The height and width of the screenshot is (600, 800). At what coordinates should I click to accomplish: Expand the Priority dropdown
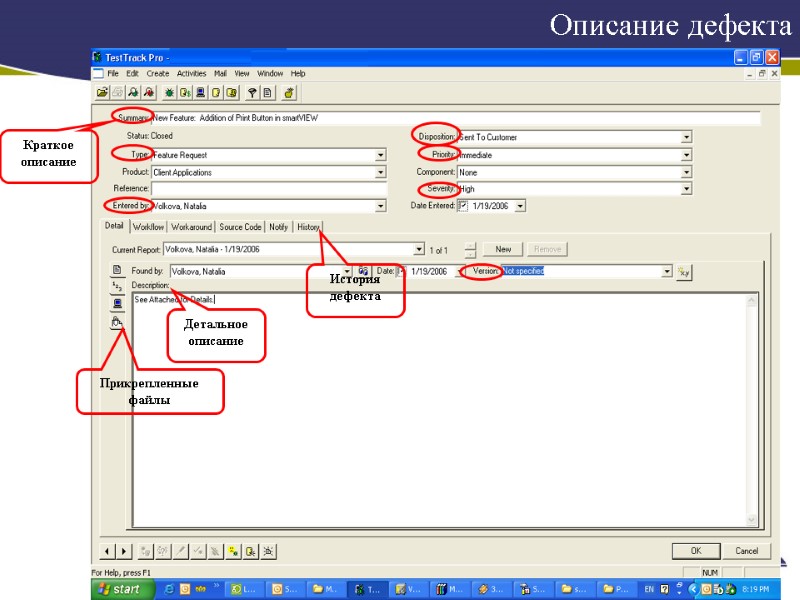[x=686, y=155]
